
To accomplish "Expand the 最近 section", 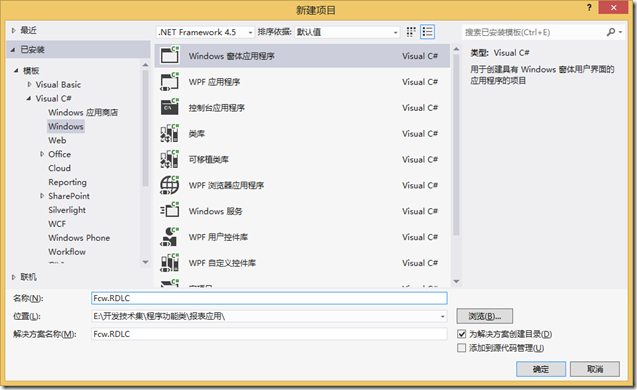I will tap(14, 30).
